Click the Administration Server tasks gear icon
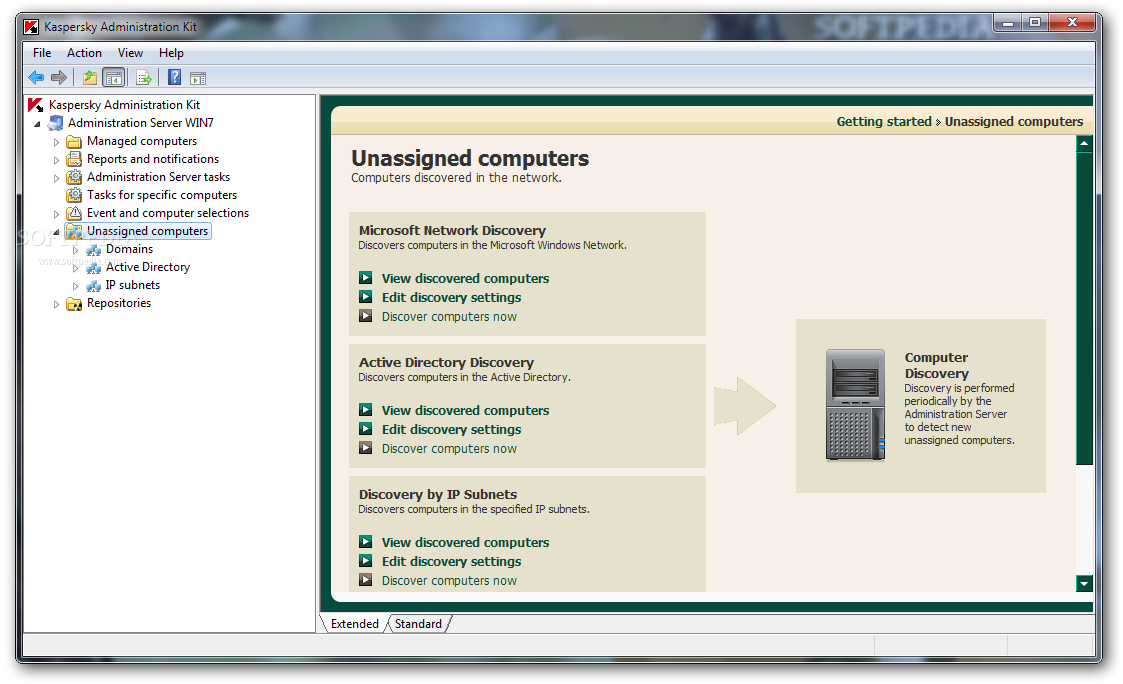Screen dimensions: 1123x684 pyautogui.click(x=74, y=177)
